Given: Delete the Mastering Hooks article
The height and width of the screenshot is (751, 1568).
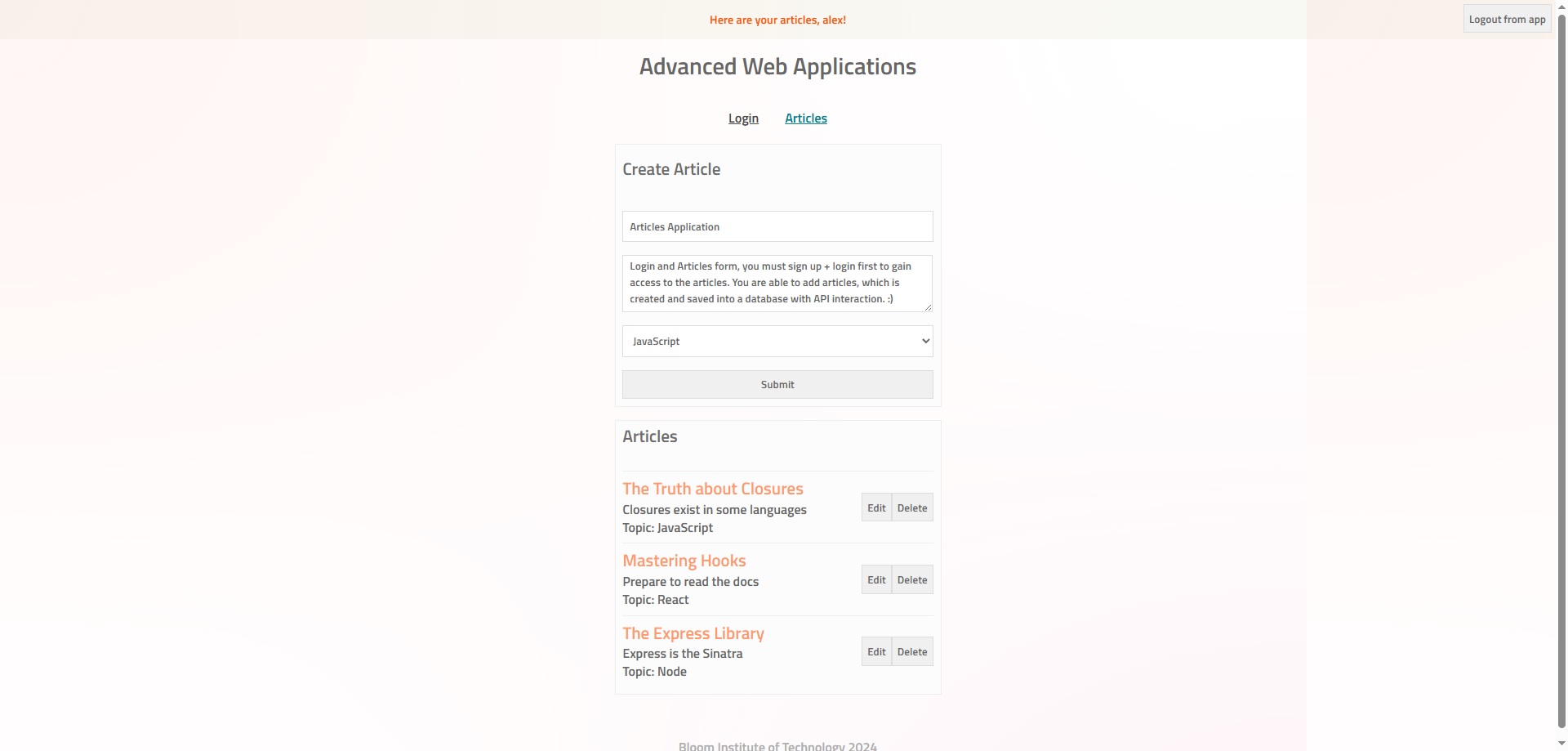Looking at the screenshot, I should tap(912, 579).
